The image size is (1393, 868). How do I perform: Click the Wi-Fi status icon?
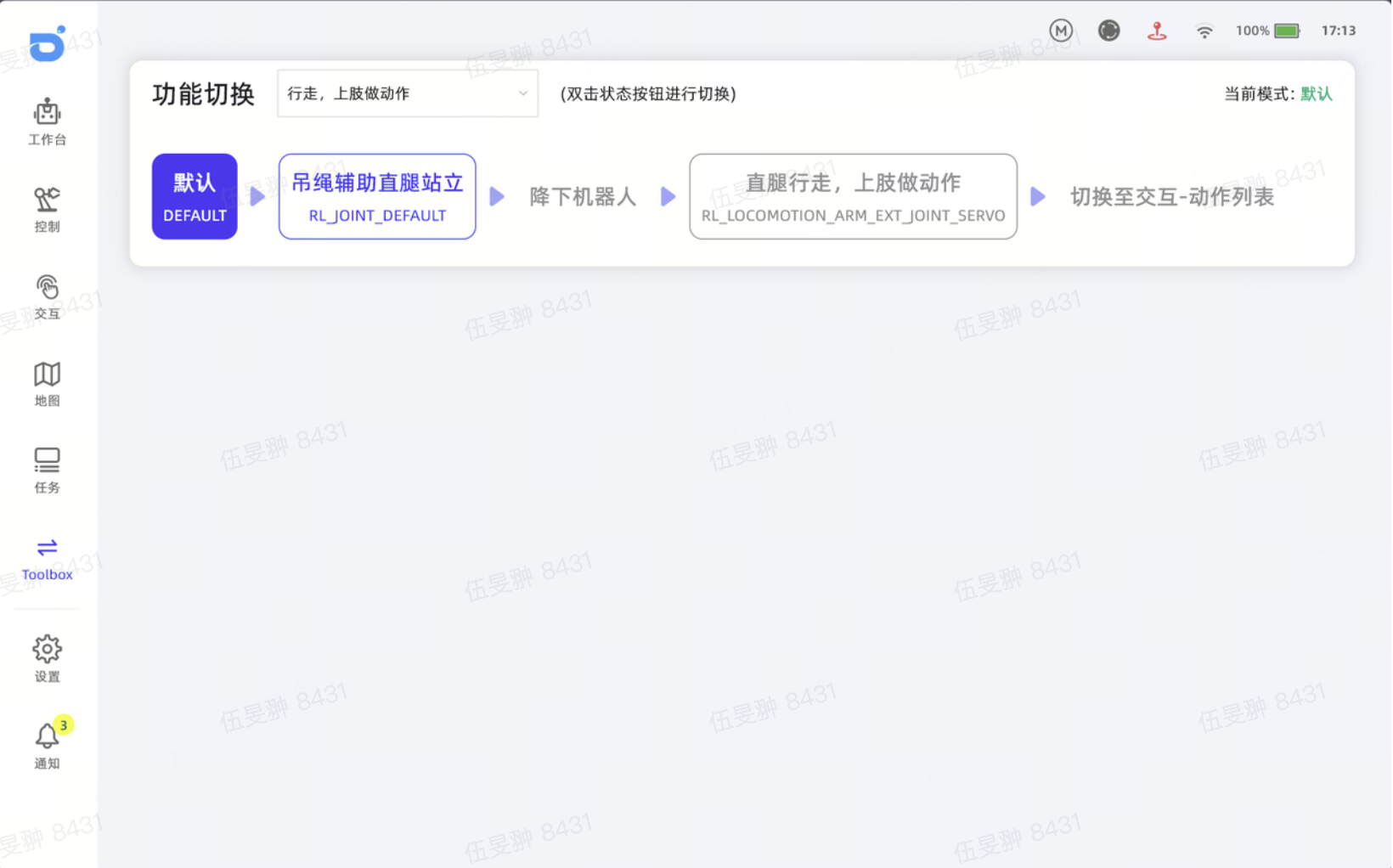coord(1205,30)
